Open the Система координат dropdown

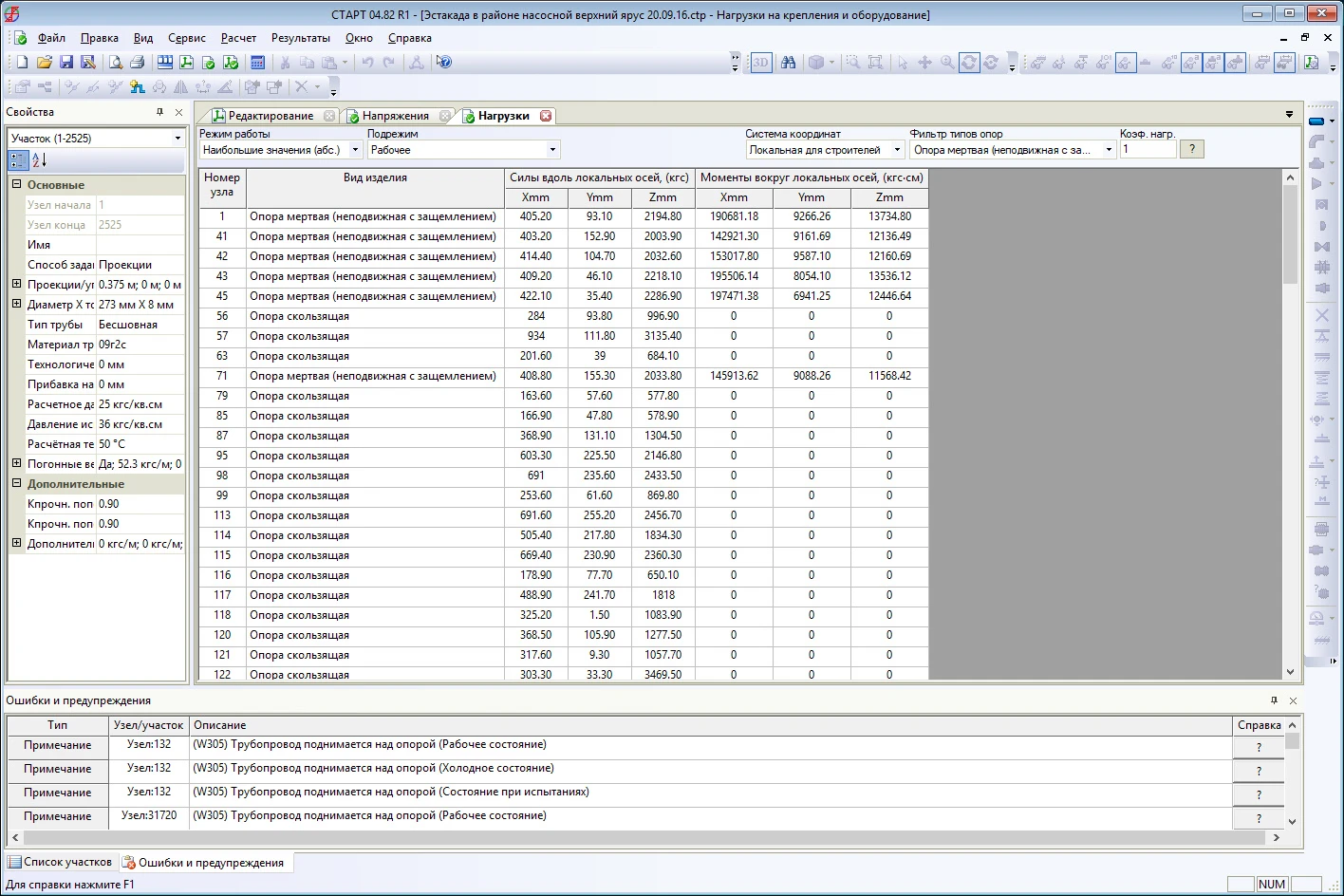click(x=897, y=150)
